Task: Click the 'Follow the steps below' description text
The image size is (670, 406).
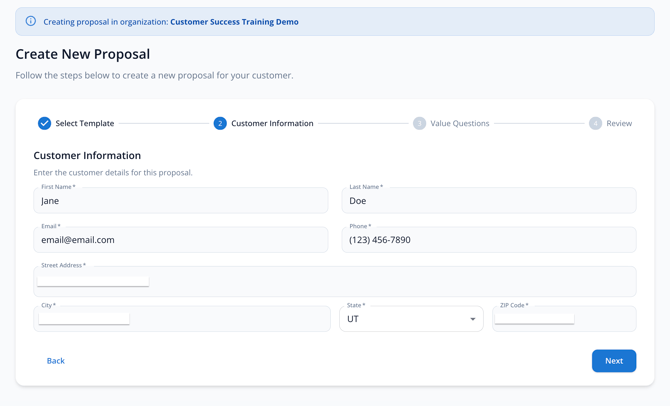Action: coord(154,75)
